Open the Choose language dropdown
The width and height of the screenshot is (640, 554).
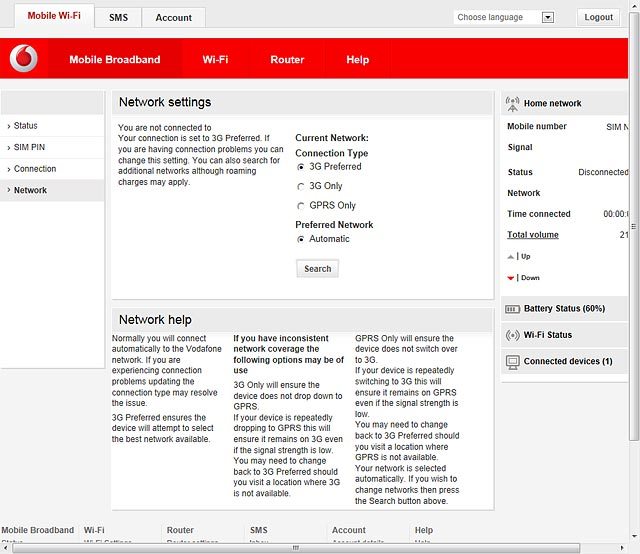tap(504, 17)
